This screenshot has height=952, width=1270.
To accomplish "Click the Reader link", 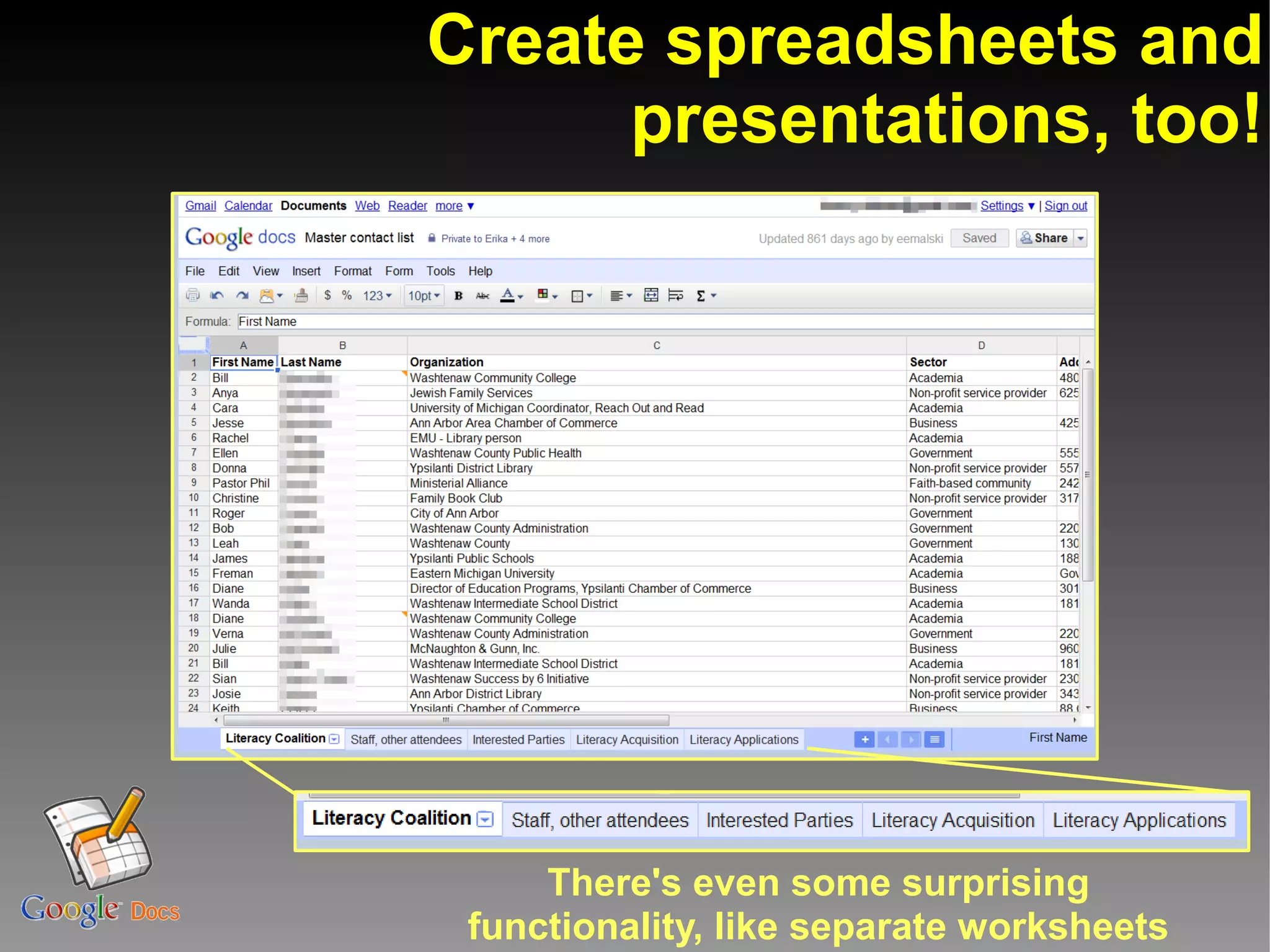I will click(407, 206).
